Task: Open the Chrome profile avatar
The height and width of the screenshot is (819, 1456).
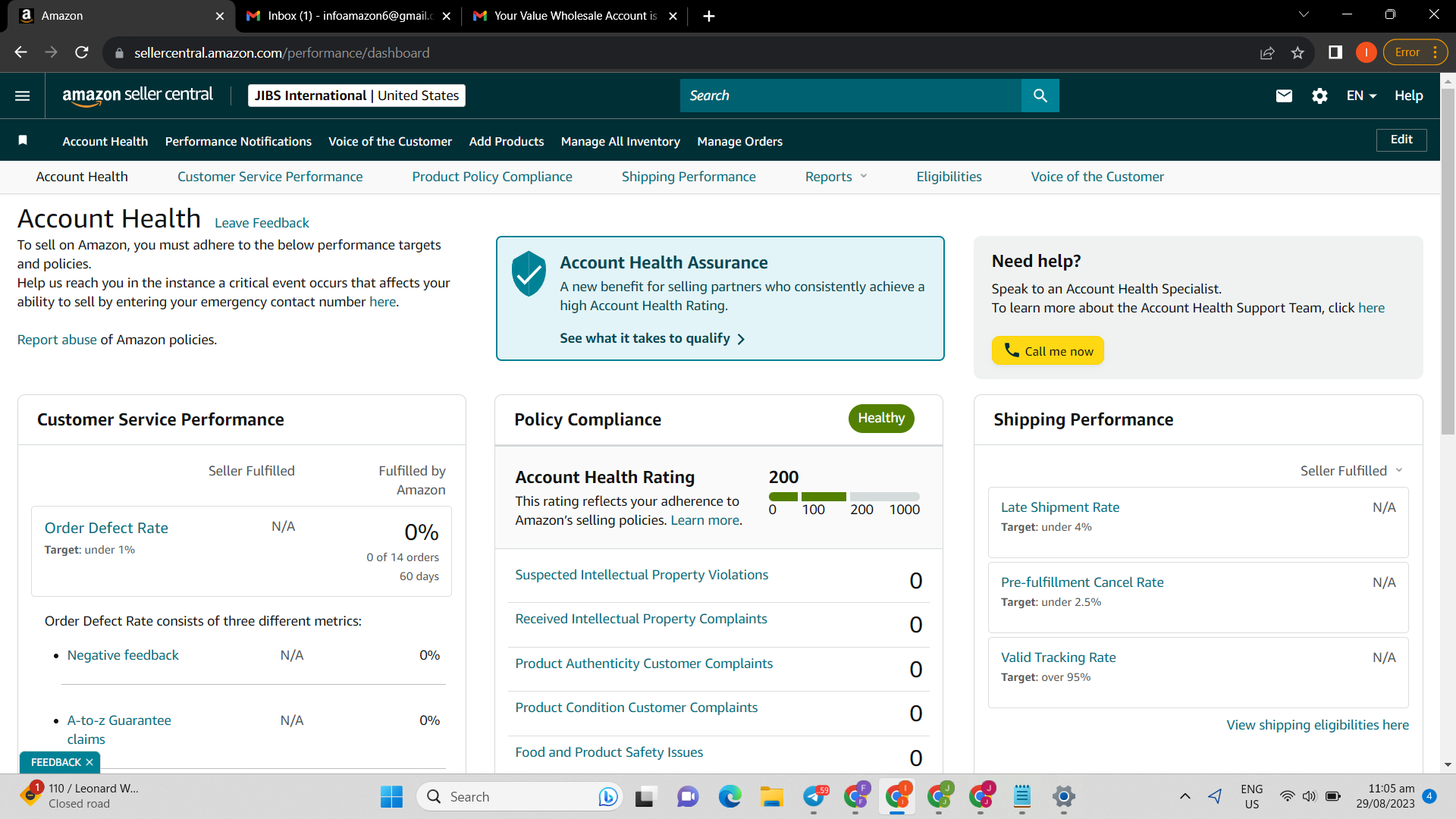Action: [x=1367, y=52]
